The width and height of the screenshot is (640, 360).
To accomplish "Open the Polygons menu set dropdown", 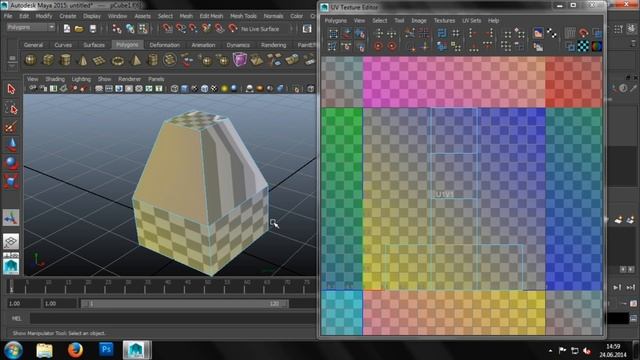I will [31, 27].
